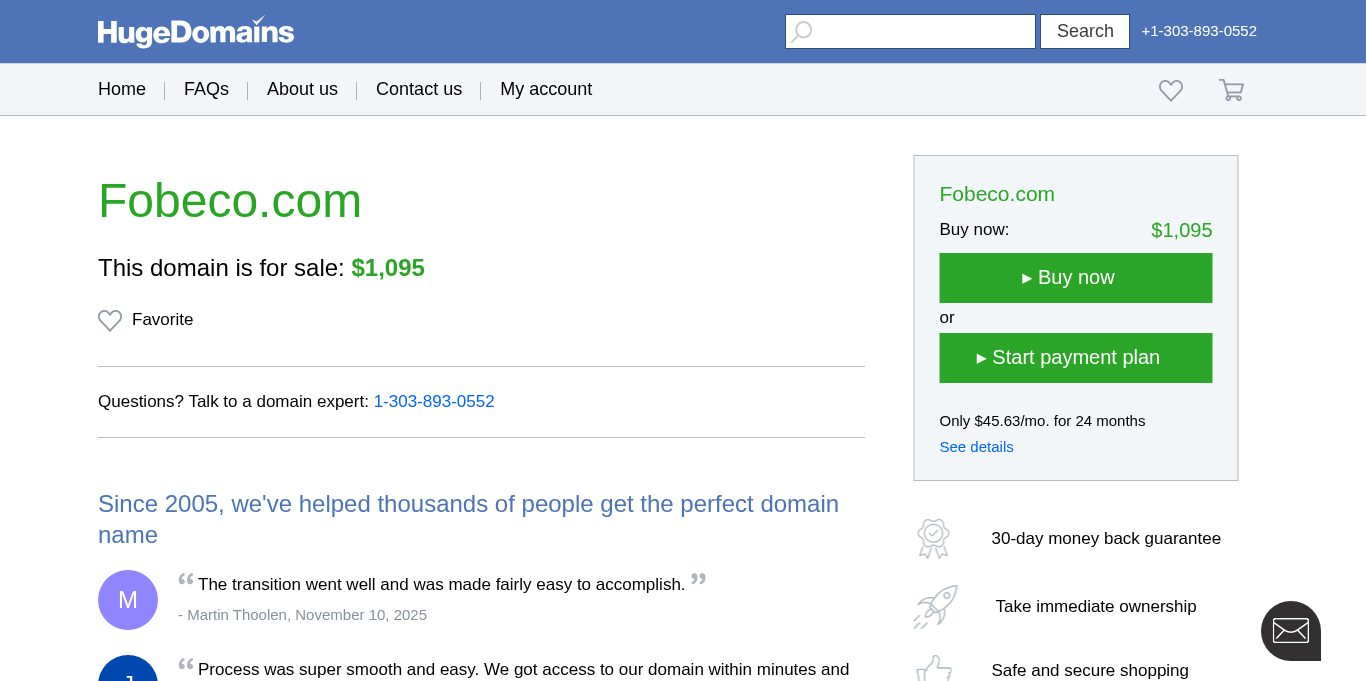Focus the domain search input field
This screenshot has width=1366, height=681.
point(922,32)
